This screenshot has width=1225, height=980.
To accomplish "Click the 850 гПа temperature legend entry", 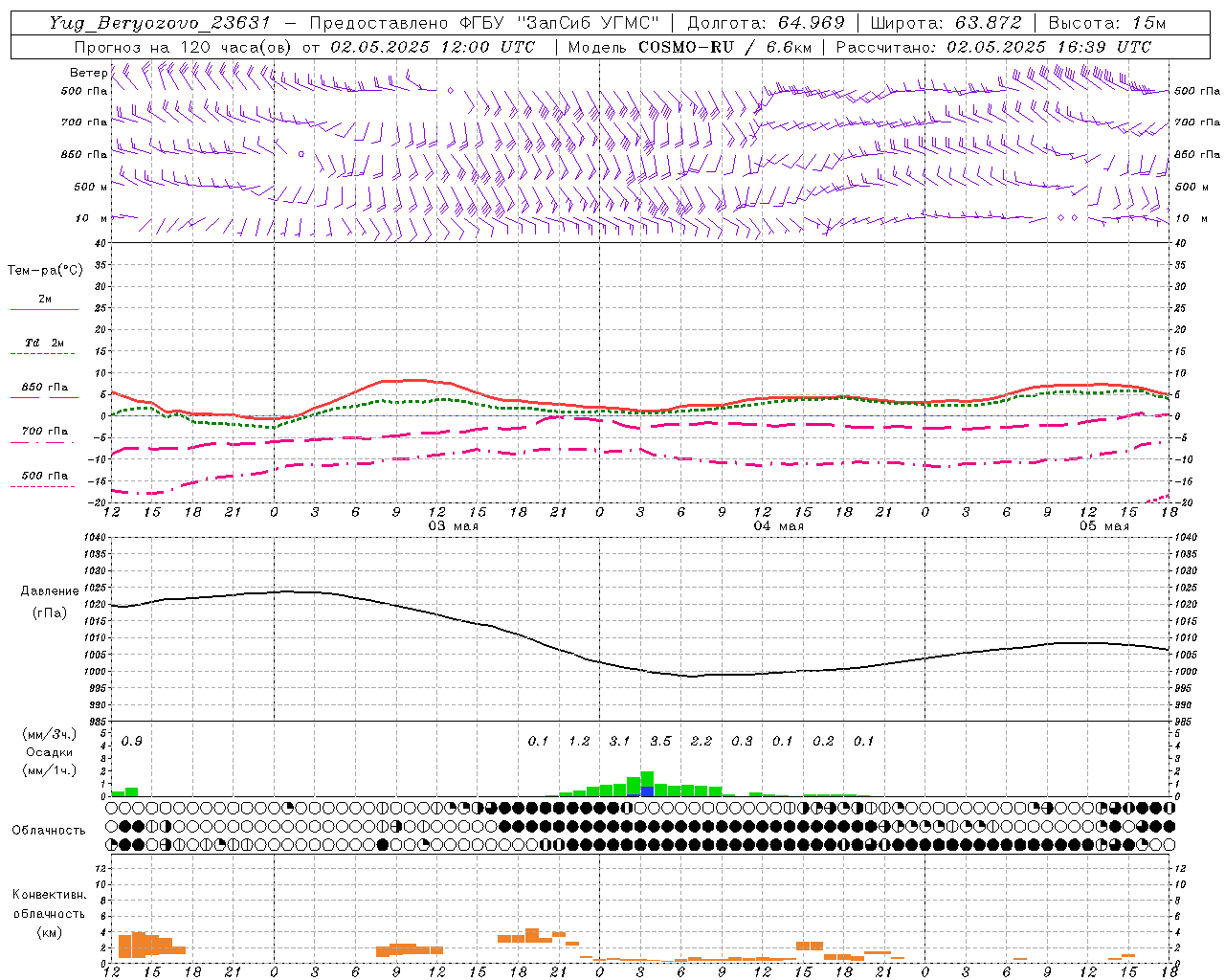I will 44,388.
